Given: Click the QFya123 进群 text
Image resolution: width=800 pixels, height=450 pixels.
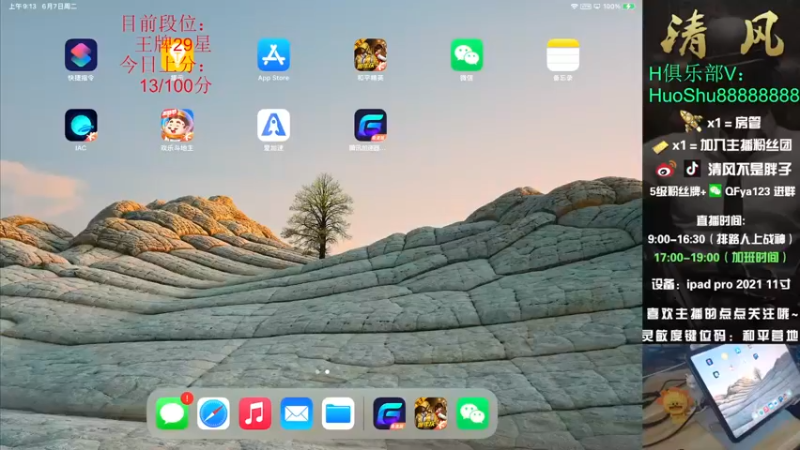Looking at the screenshot, I should (760, 191).
